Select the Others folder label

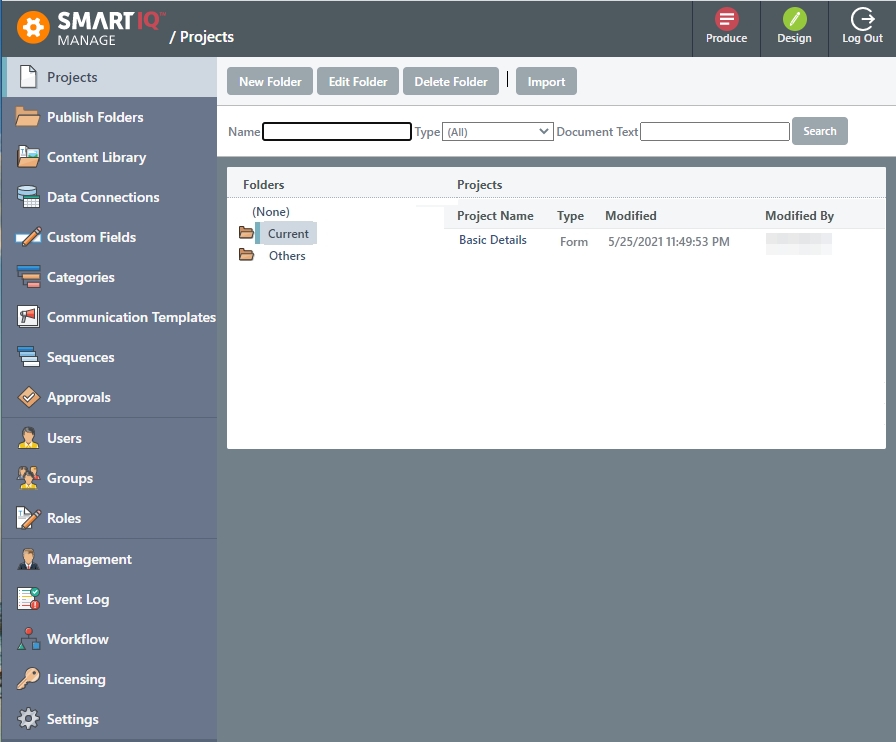point(287,256)
